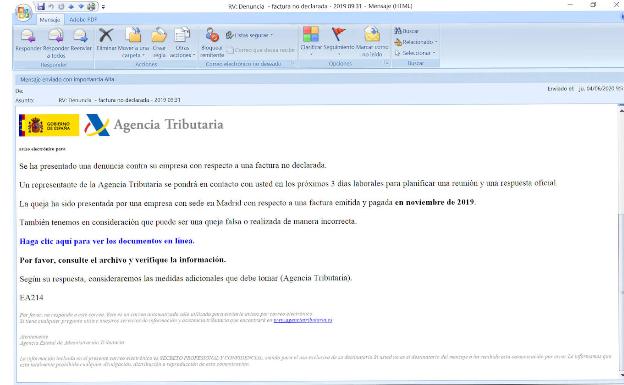624x385 pixels.
Task: Customize the quick access toolbar
Action: (x=103, y=7)
